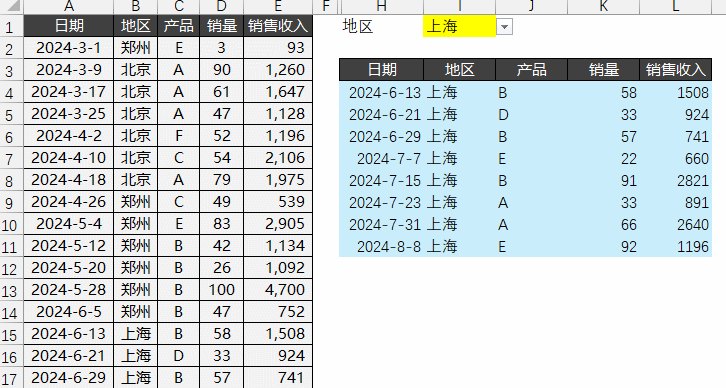Select column D header
Viewport: 726px width, 388px height.
click(222, 6)
